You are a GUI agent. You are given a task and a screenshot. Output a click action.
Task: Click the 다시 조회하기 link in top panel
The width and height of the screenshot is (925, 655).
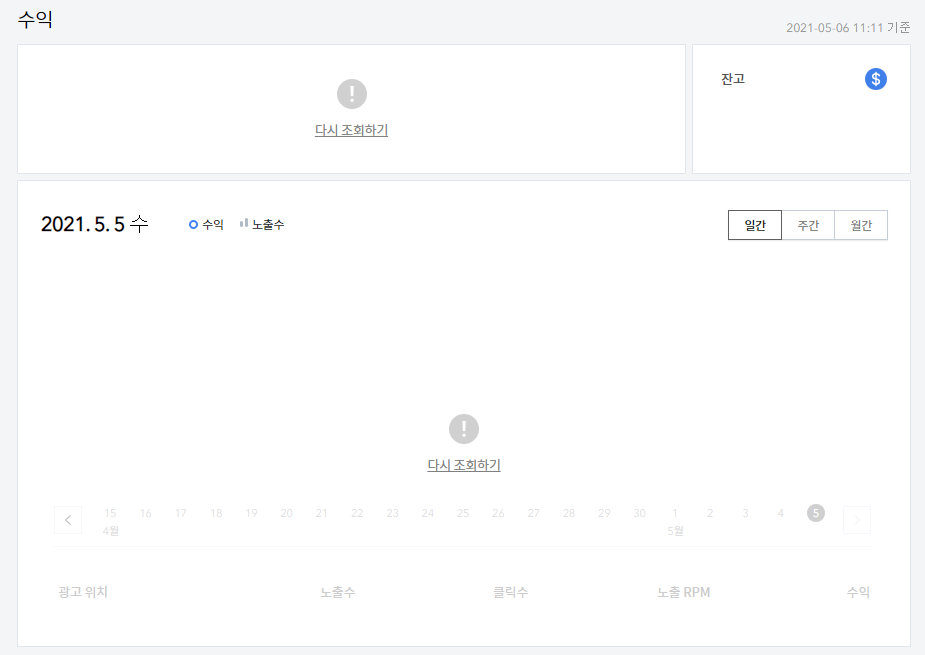pyautogui.click(x=352, y=130)
